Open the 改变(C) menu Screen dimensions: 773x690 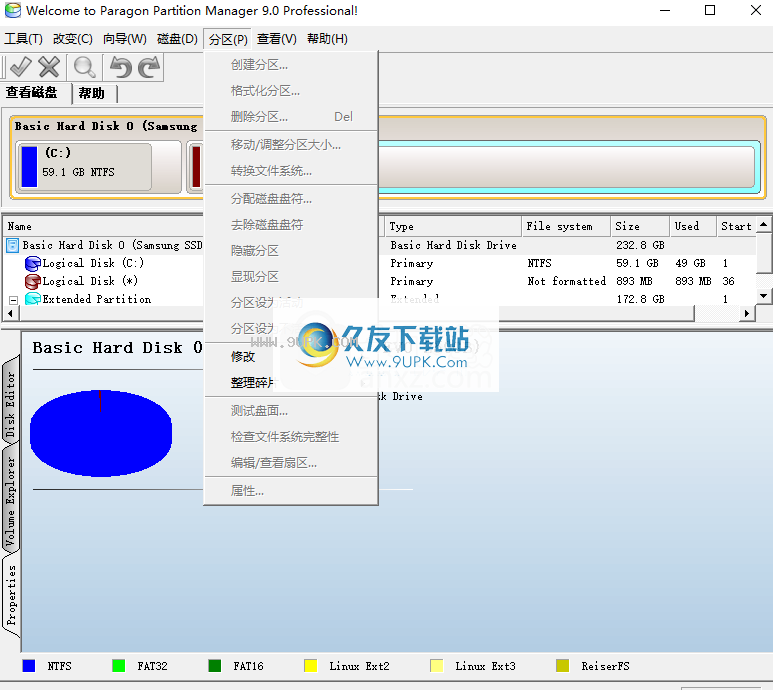(x=72, y=38)
